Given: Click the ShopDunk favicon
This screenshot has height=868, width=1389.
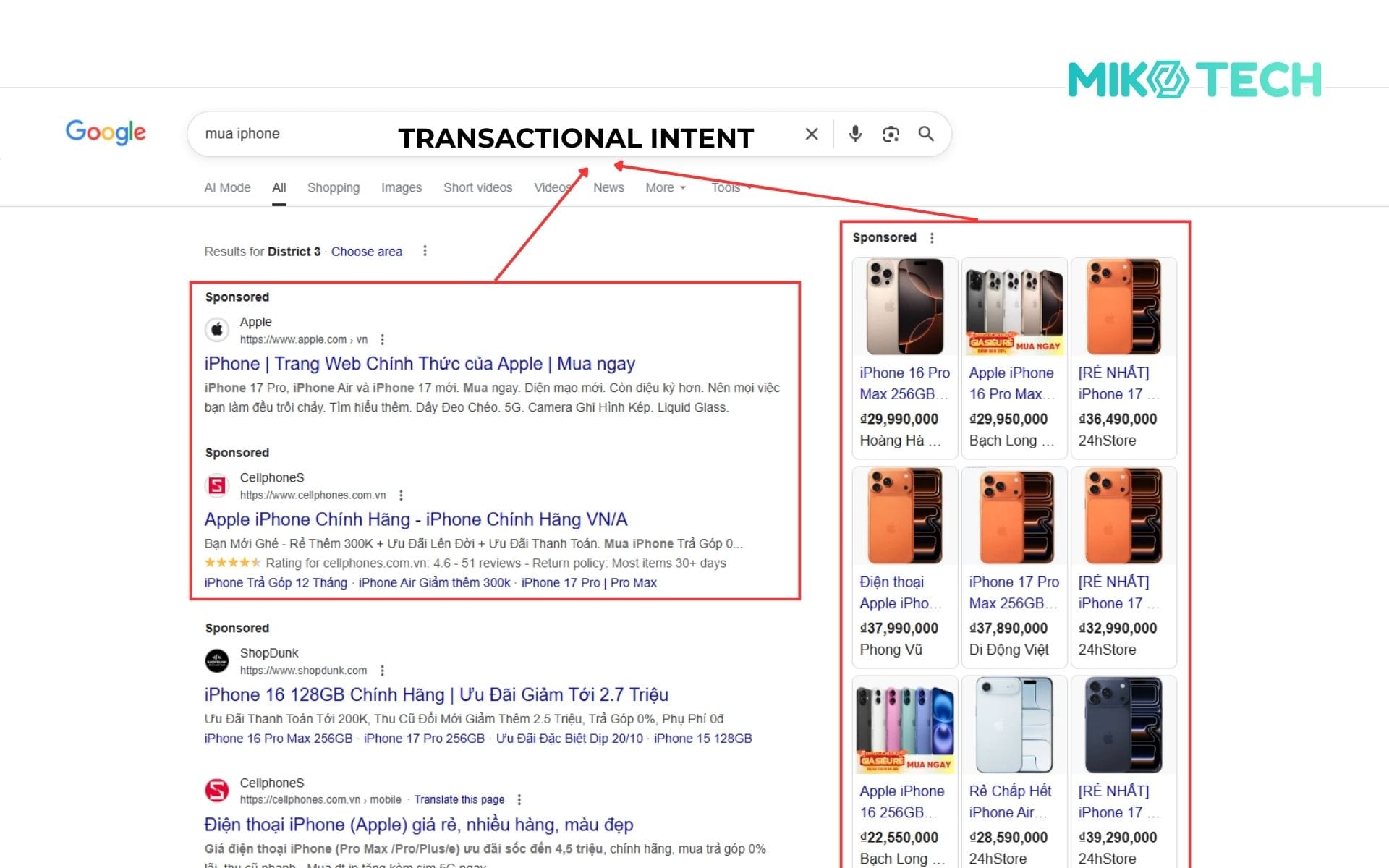Looking at the screenshot, I should pyautogui.click(x=217, y=660).
